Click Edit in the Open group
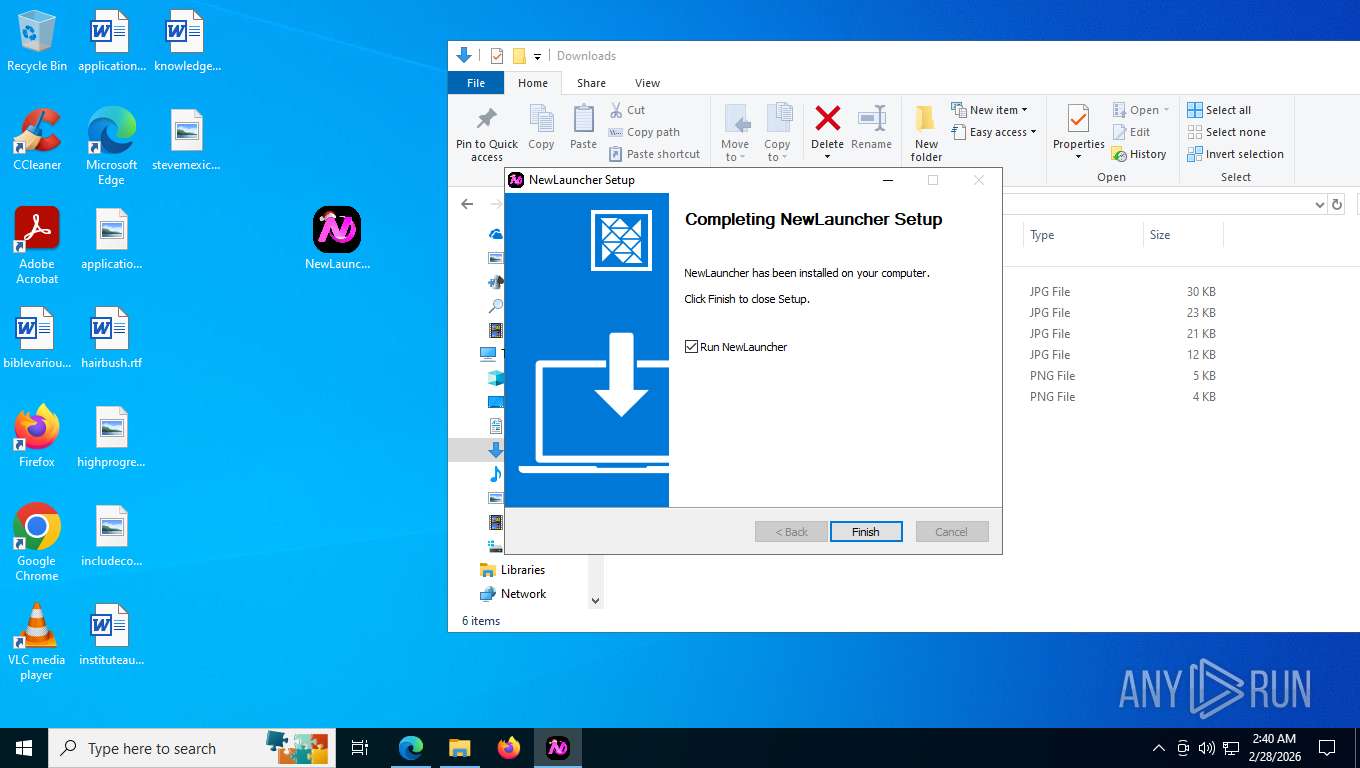 point(1131,132)
